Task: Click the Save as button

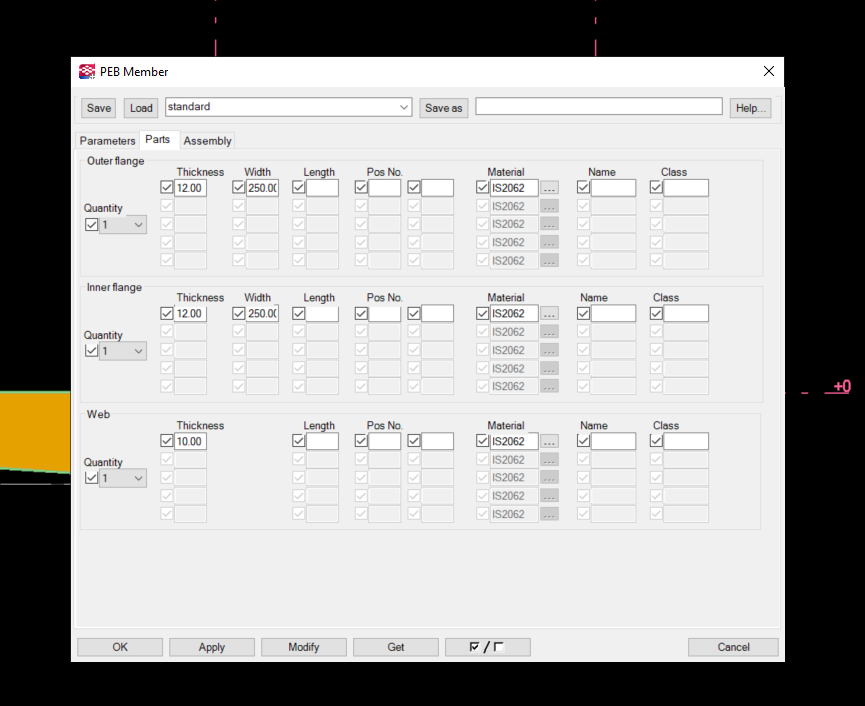Action: pyautogui.click(x=444, y=108)
